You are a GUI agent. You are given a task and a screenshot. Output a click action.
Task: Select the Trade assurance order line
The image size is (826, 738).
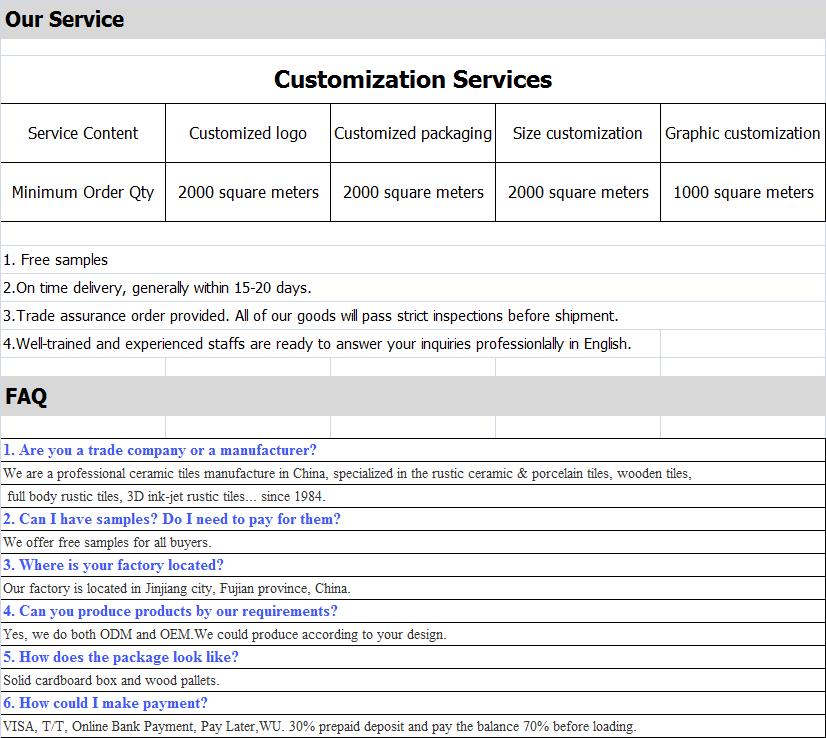pos(310,316)
